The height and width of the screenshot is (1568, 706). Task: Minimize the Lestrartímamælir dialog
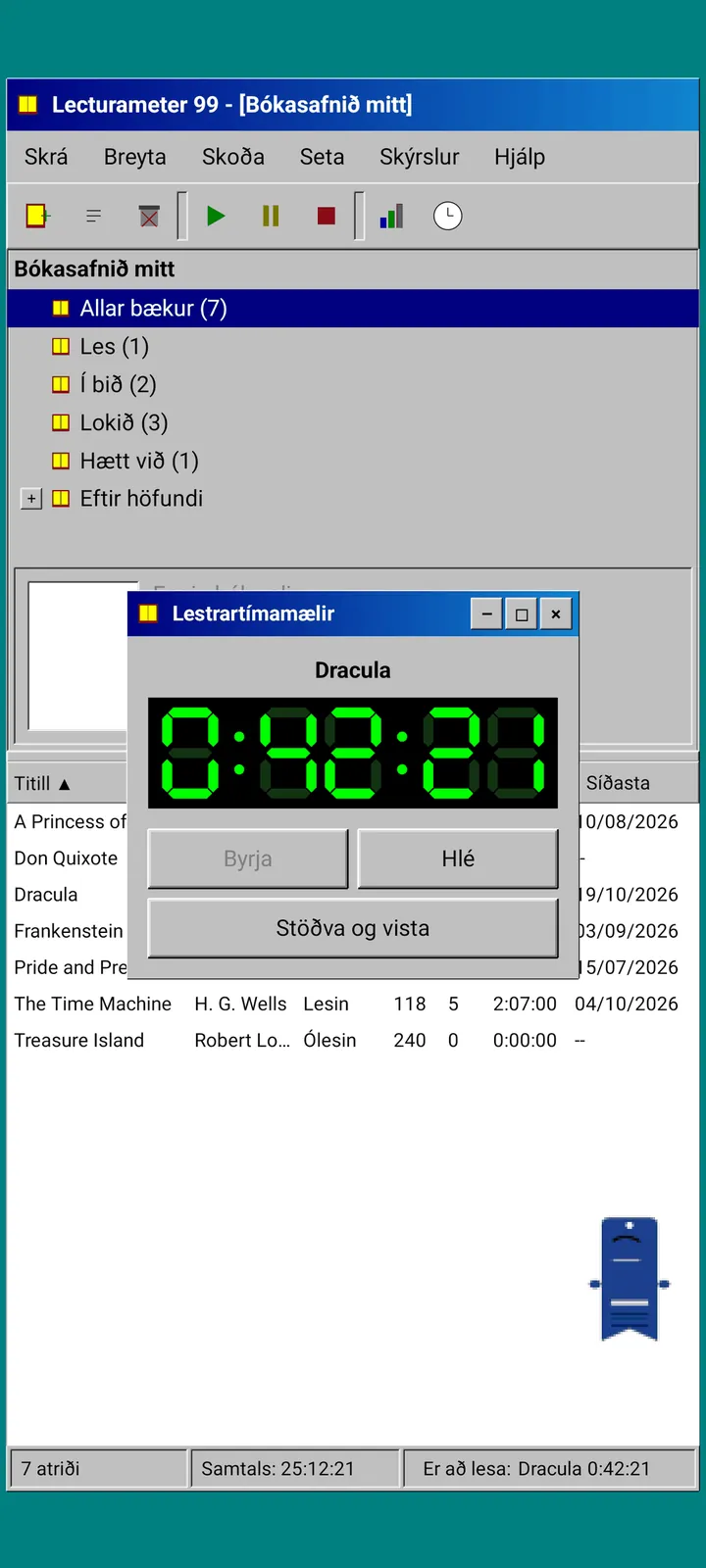[486, 614]
